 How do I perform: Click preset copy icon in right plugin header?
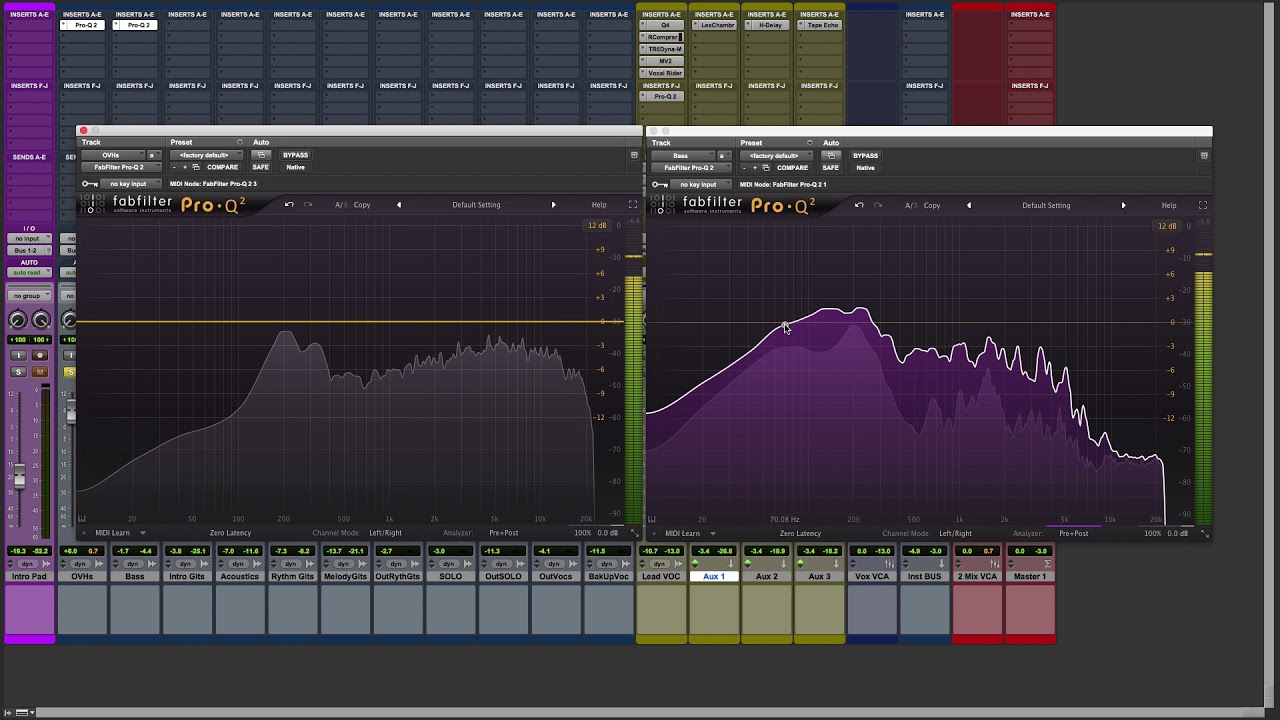(766, 167)
